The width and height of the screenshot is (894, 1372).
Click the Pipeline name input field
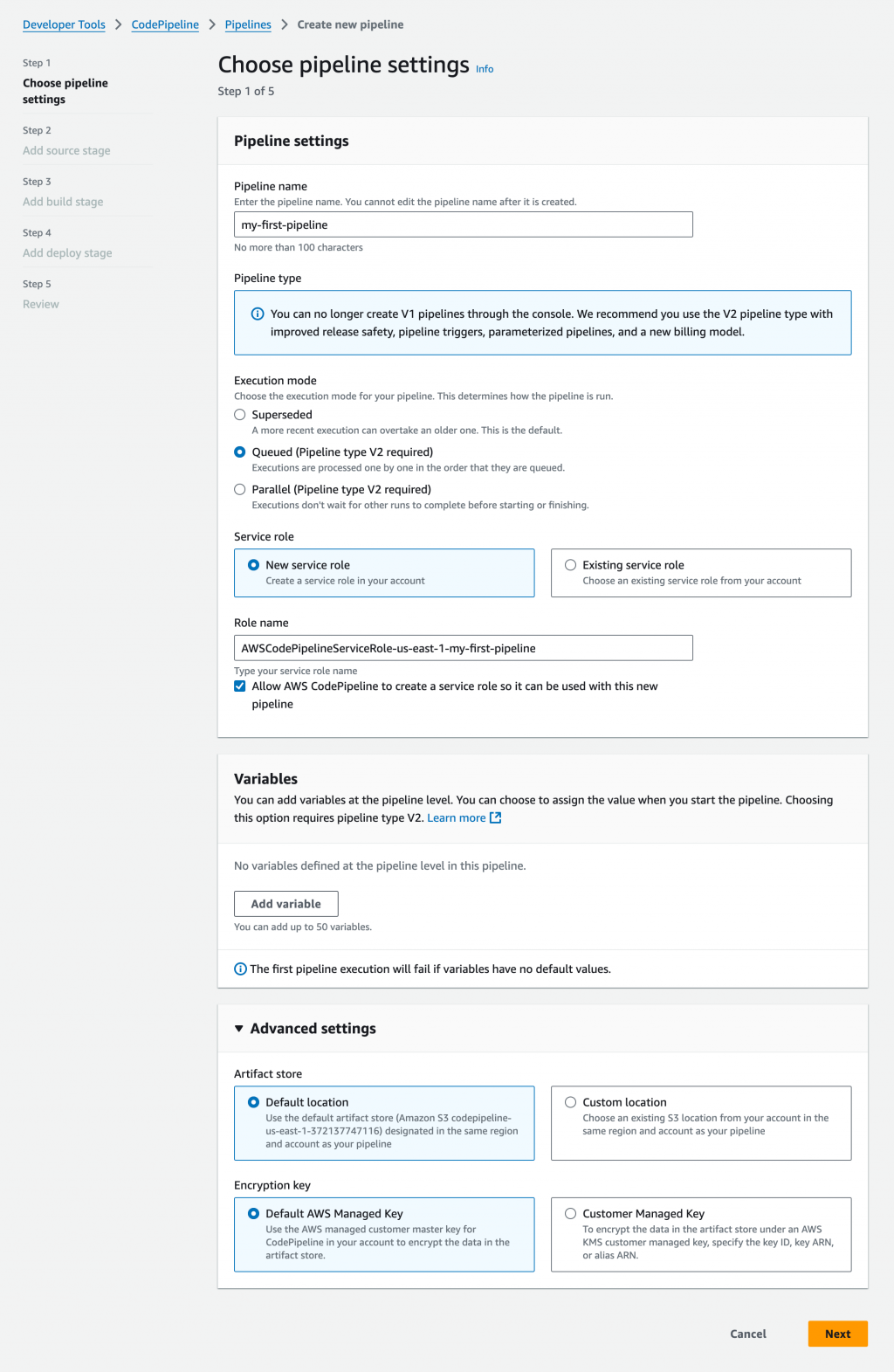click(463, 224)
